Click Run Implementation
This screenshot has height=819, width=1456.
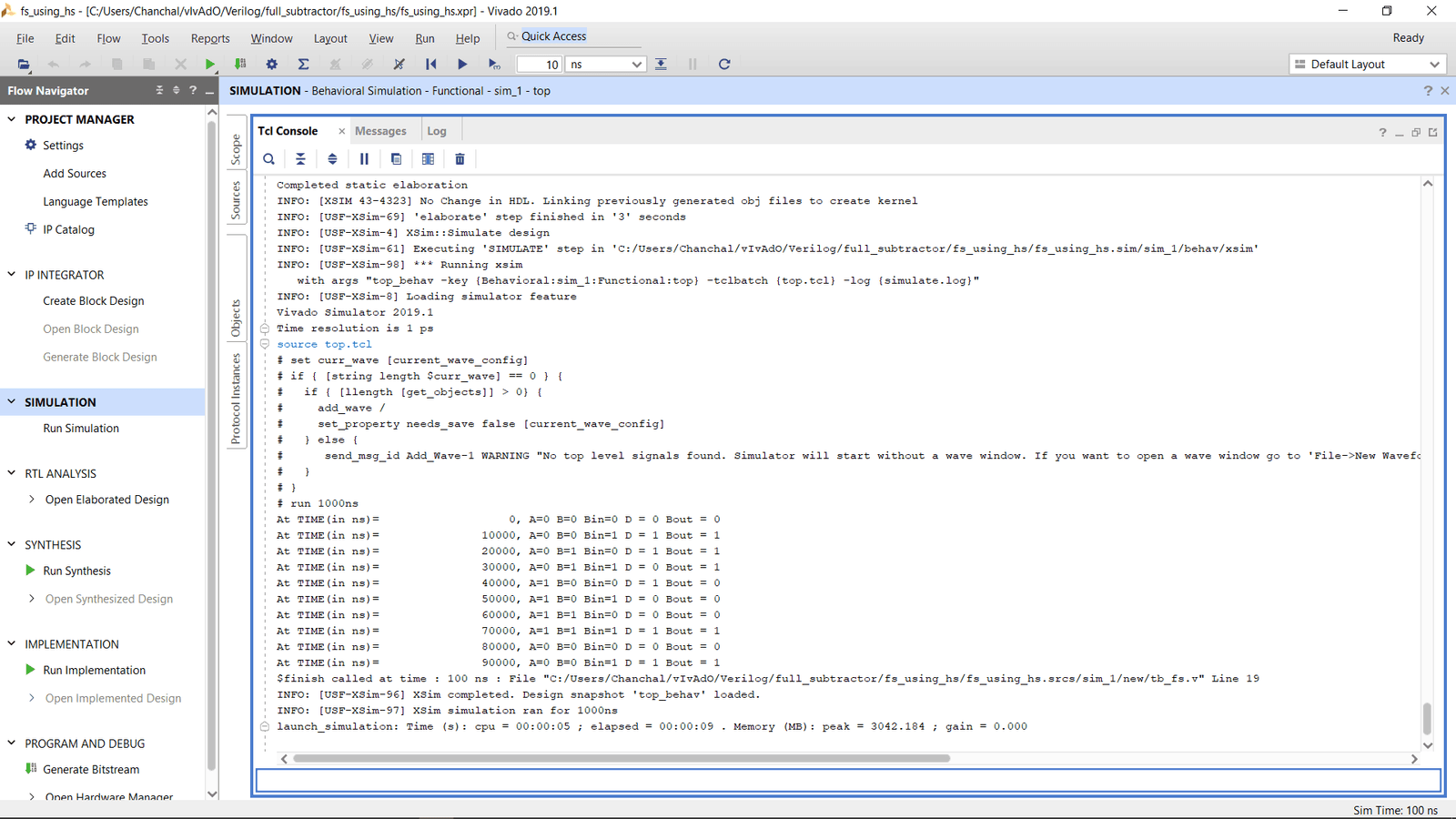tap(94, 670)
